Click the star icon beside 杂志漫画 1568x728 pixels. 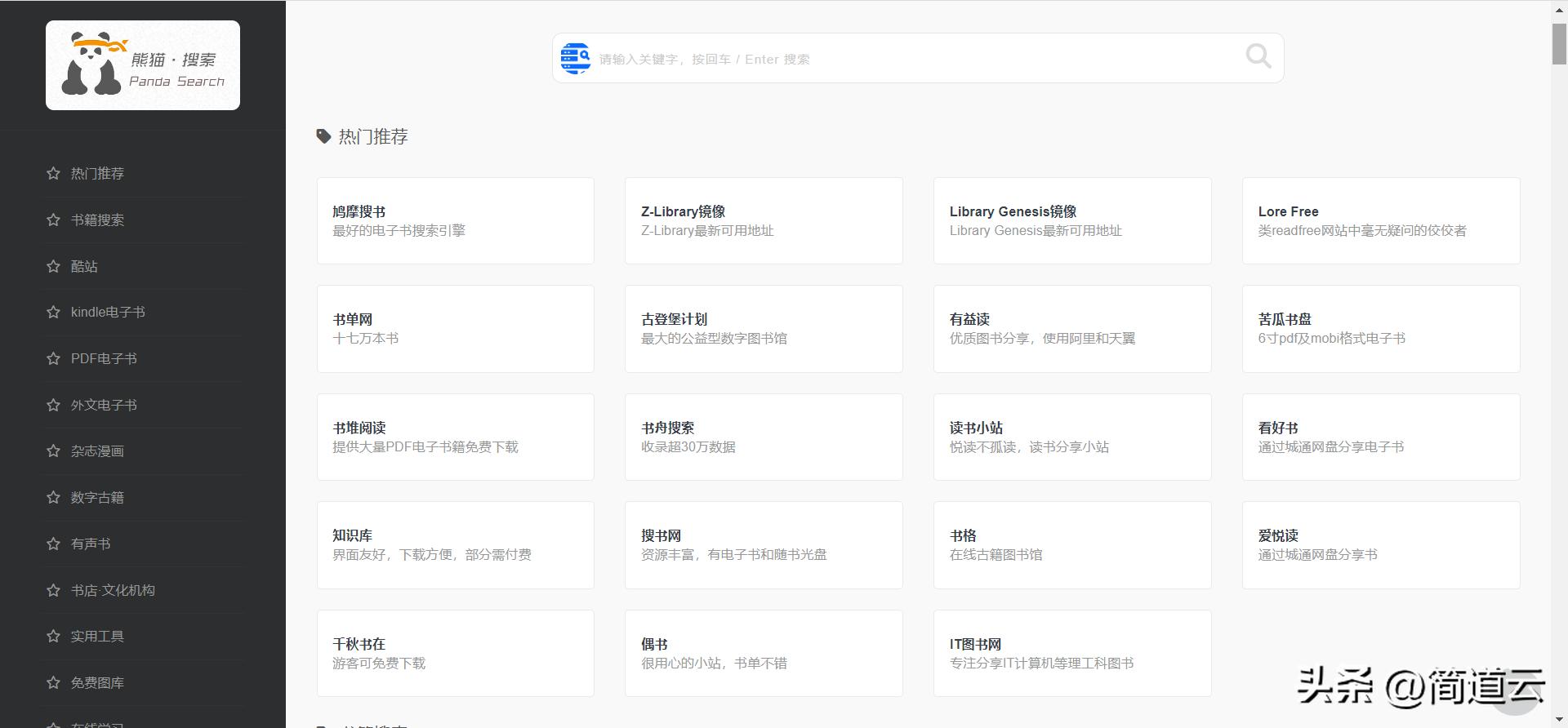[x=53, y=451]
